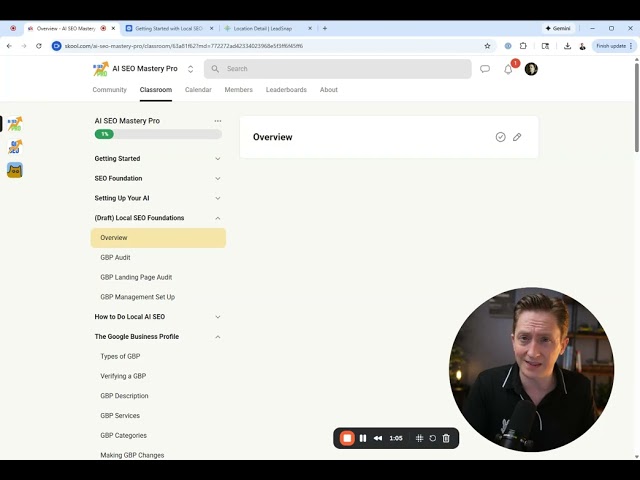This screenshot has height=480, width=640.
Task: Click the grid icon in recording toolbar
Action: [x=419, y=438]
